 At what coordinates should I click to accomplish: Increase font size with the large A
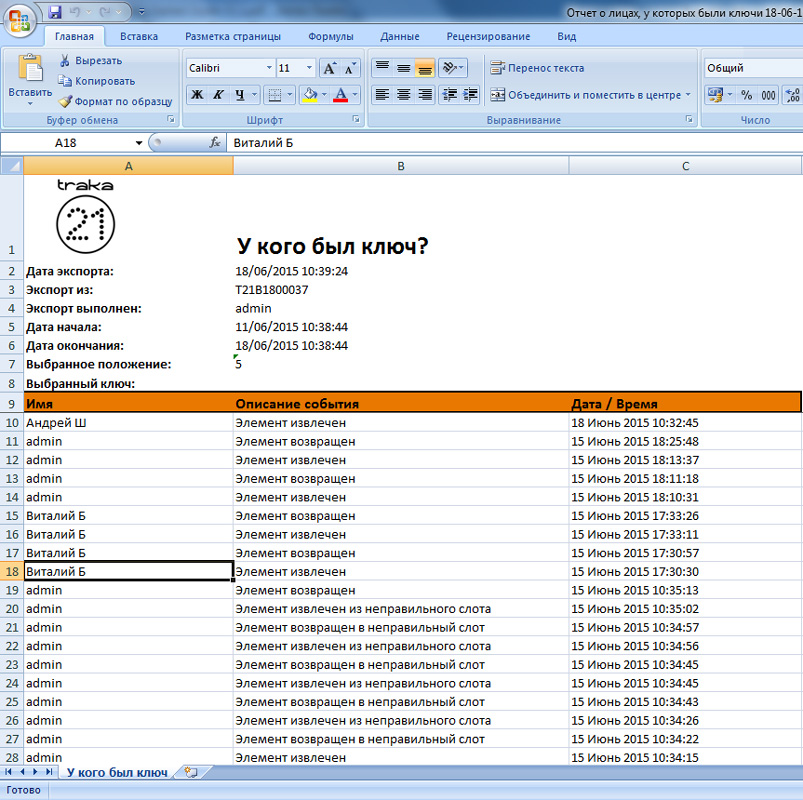(329, 68)
